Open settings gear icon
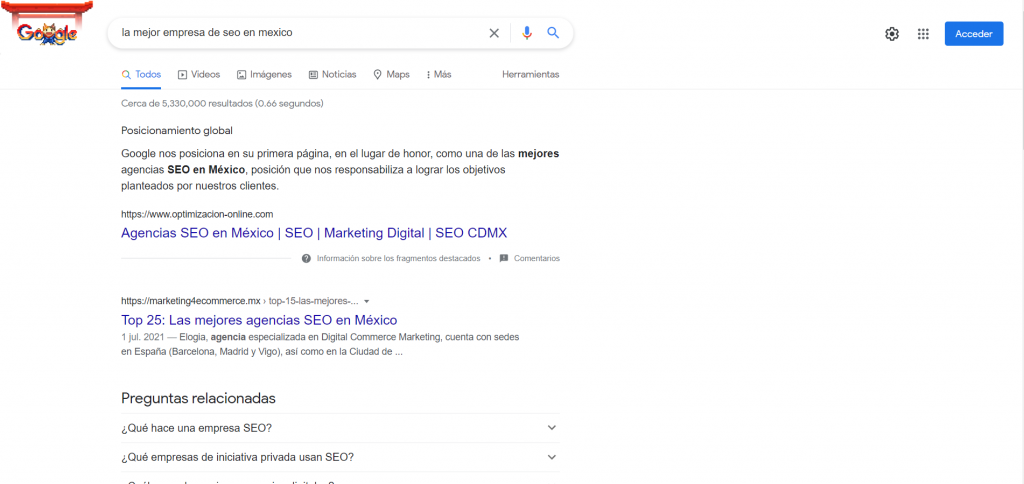Screen dimensions: 1024x484 (x=891, y=34)
